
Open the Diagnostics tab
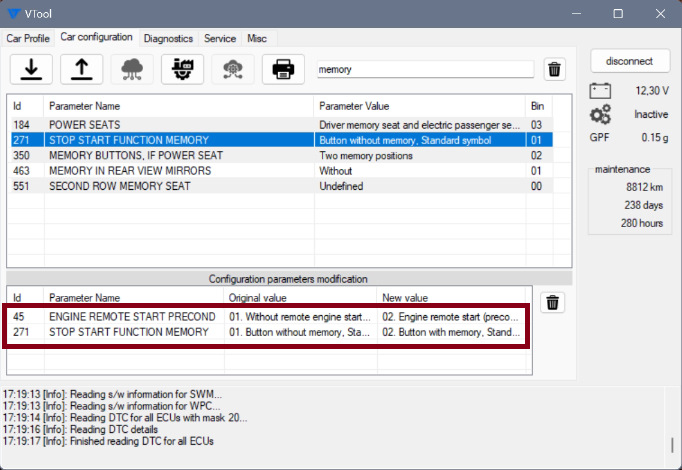(168, 38)
